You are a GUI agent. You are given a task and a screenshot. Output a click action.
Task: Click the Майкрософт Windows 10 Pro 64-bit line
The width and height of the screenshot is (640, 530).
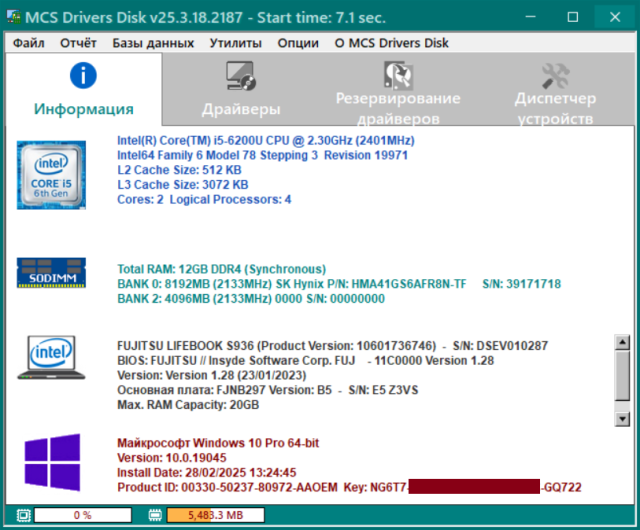[218, 443]
